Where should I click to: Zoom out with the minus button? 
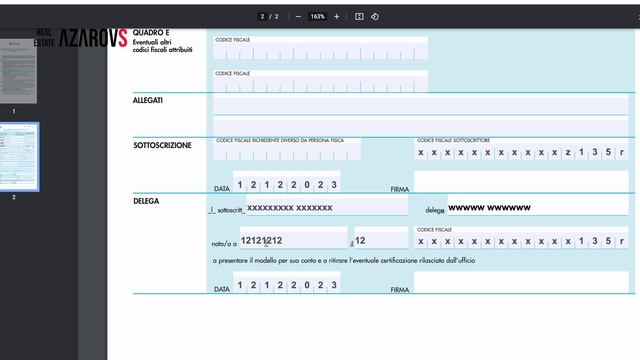298,17
